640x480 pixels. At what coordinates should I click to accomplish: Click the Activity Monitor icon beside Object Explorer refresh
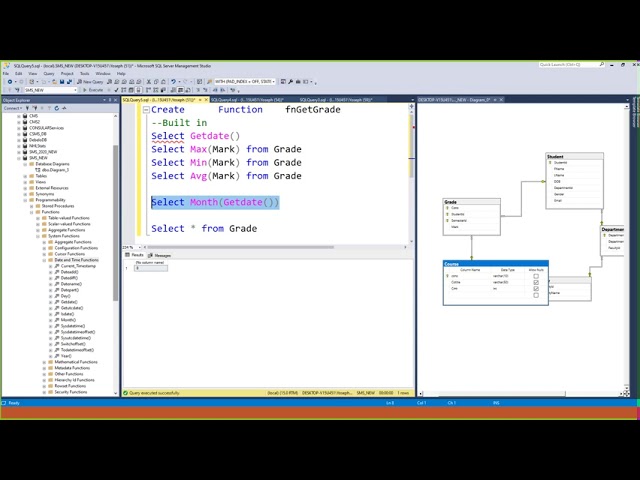click(x=64, y=108)
